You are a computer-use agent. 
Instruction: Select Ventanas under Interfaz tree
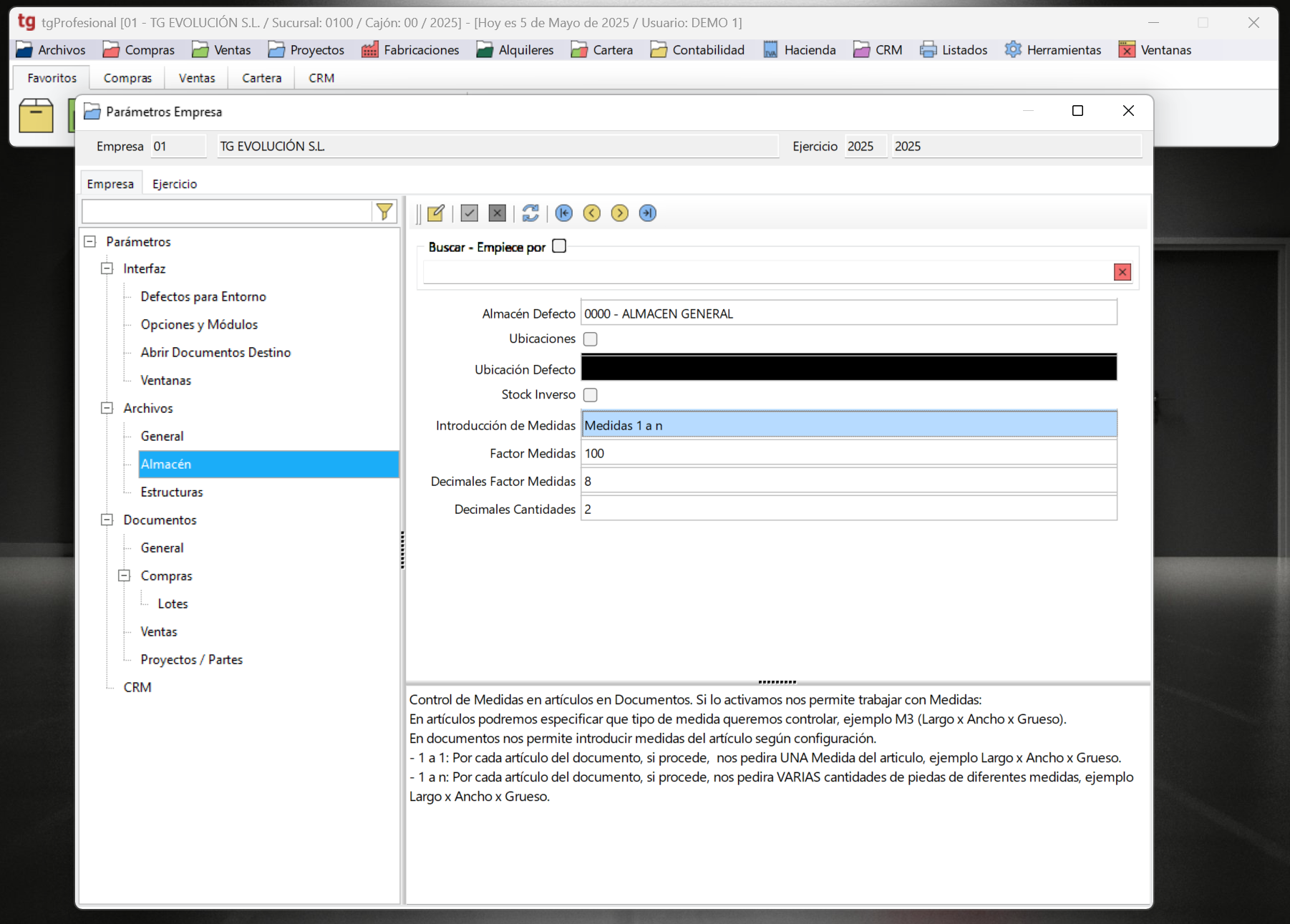point(166,380)
